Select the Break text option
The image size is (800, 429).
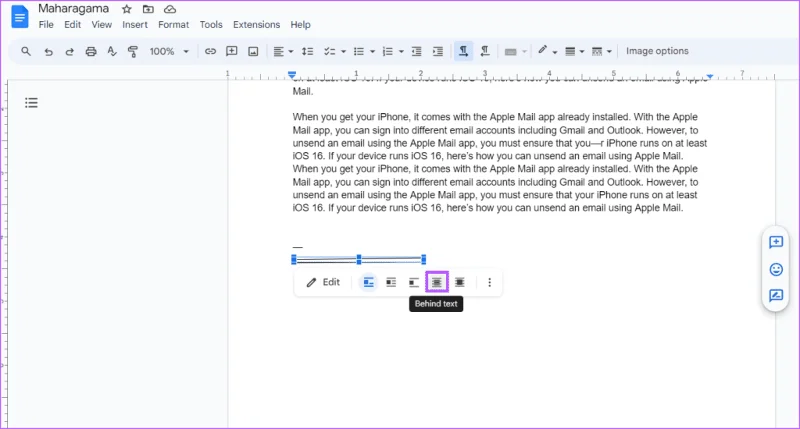414,282
